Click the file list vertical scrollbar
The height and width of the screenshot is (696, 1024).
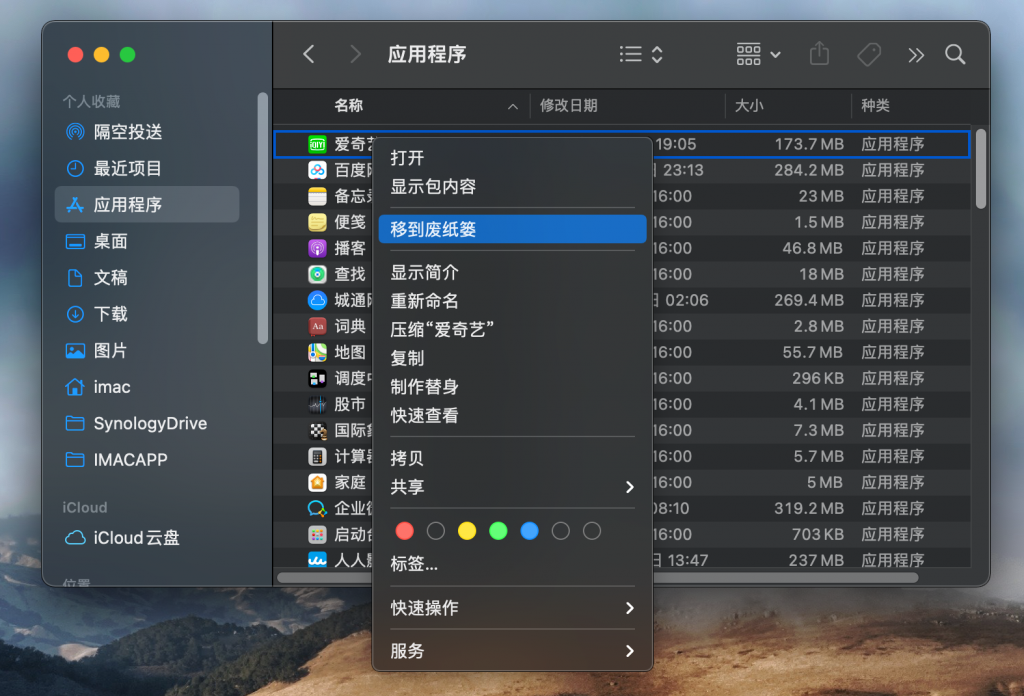980,168
